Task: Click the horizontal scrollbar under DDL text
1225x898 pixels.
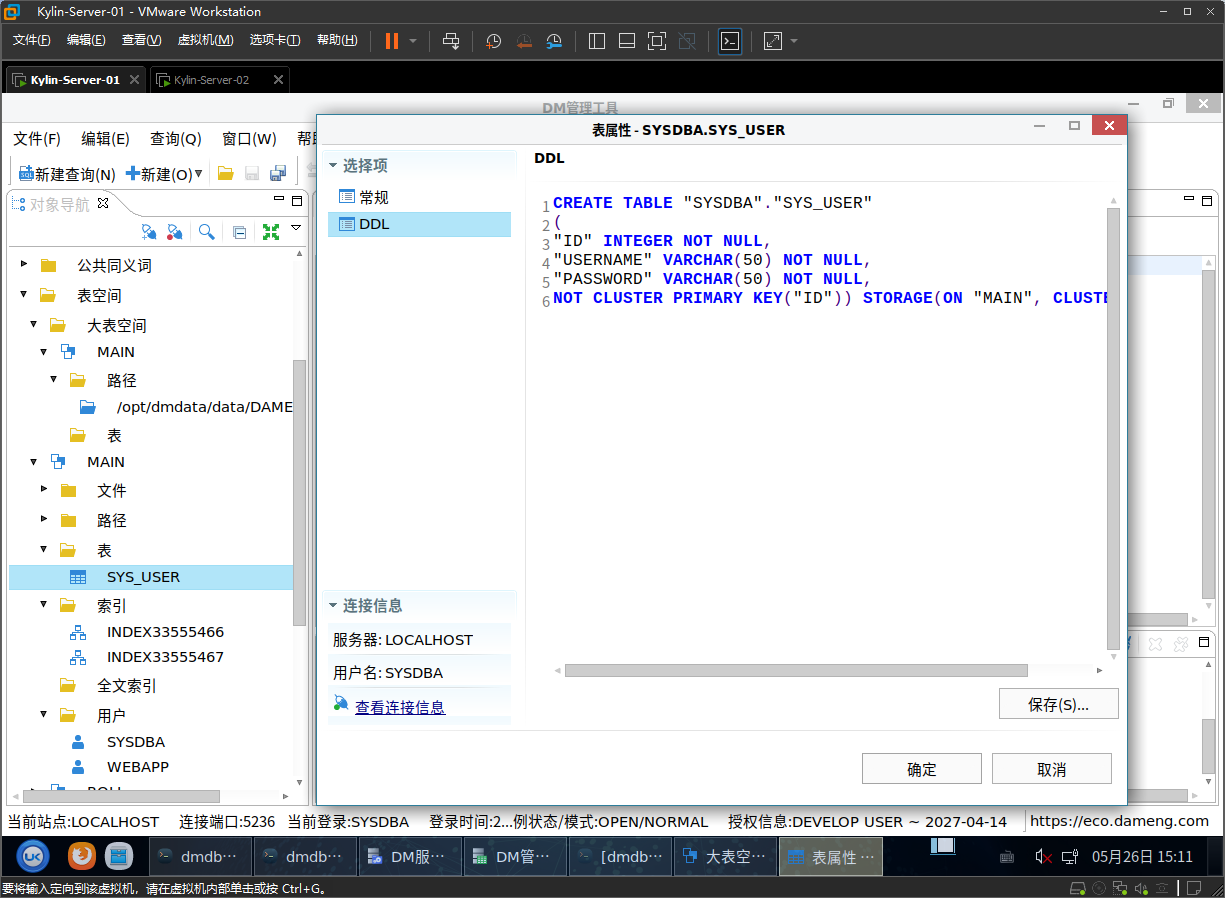Action: point(796,671)
